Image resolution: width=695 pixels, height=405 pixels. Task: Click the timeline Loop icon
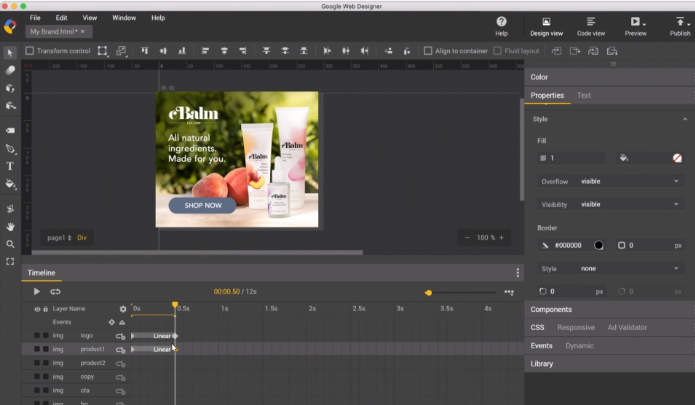55,292
